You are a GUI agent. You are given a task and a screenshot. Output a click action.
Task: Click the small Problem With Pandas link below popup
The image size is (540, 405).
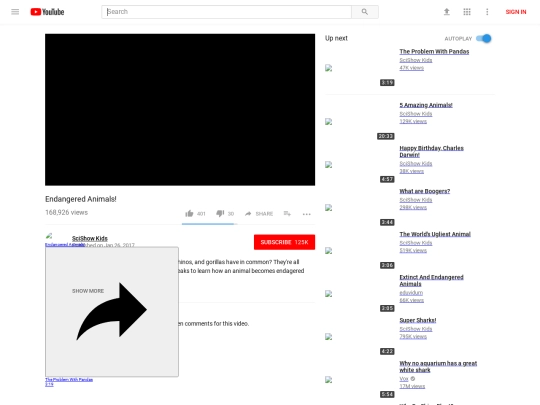click(x=69, y=380)
